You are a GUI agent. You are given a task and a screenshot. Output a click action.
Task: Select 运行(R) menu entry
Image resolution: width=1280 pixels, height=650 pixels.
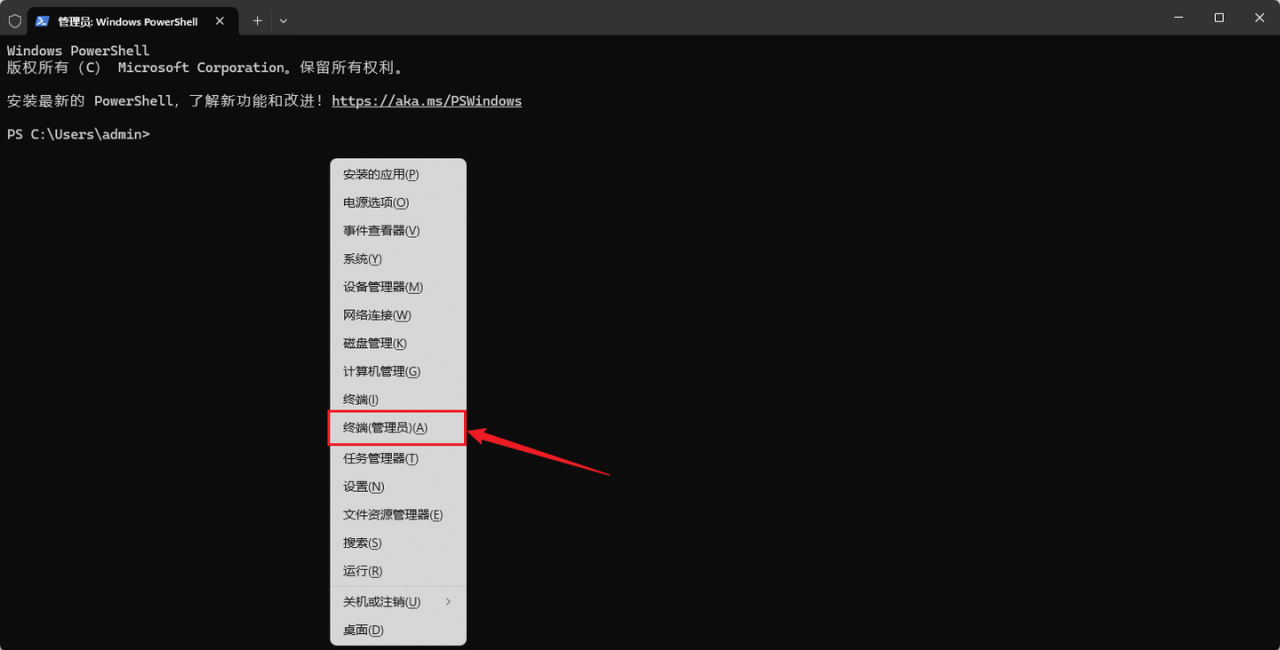363,571
